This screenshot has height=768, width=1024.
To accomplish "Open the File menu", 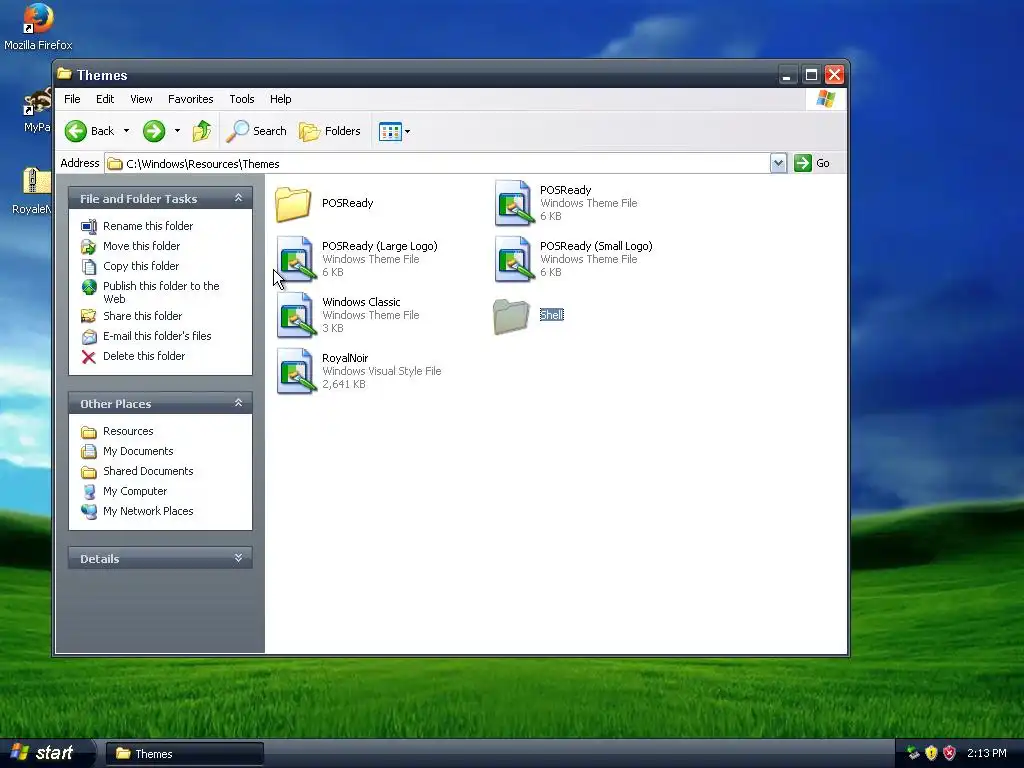I will pyautogui.click(x=72, y=99).
